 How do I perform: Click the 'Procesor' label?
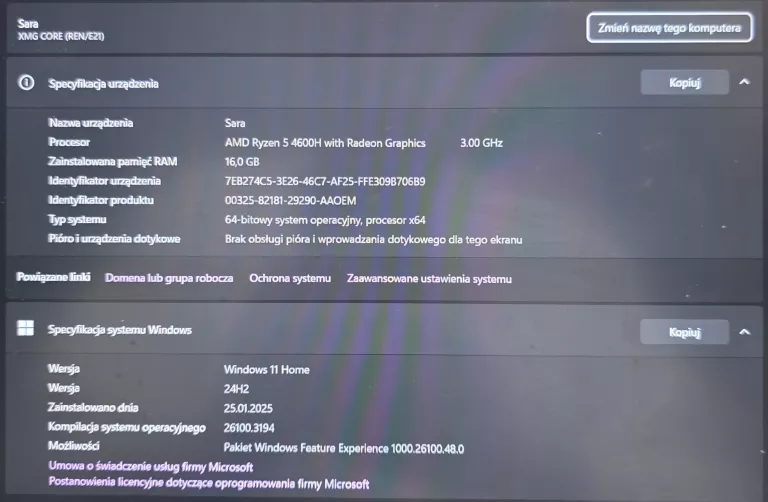69,142
